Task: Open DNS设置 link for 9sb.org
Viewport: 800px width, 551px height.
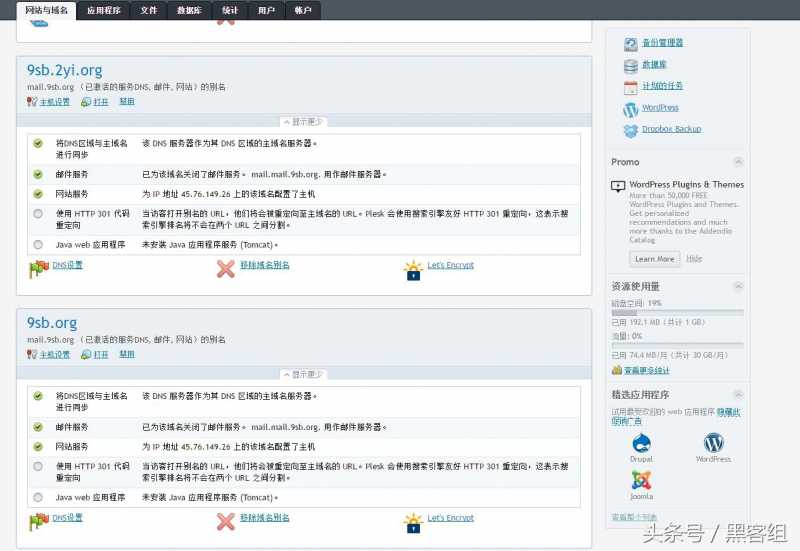Action: click(67, 517)
